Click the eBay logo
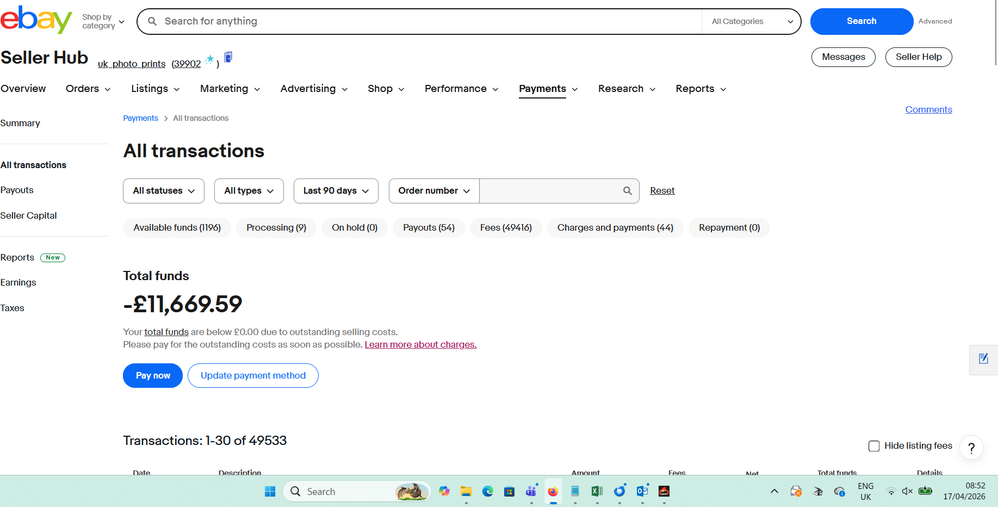 pos(36,19)
